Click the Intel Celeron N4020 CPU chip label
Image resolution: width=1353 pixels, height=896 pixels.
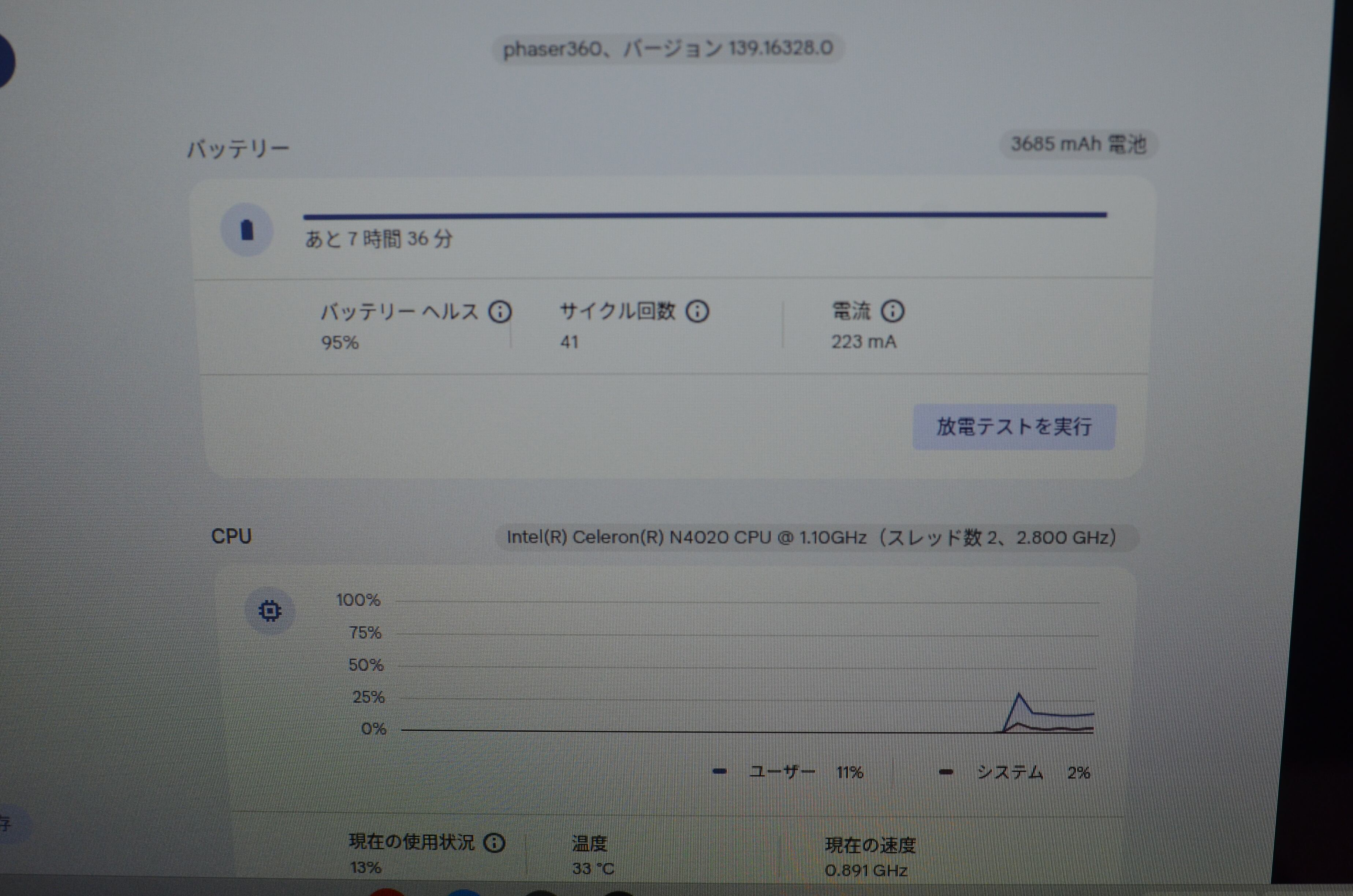(x=811, y=538)
